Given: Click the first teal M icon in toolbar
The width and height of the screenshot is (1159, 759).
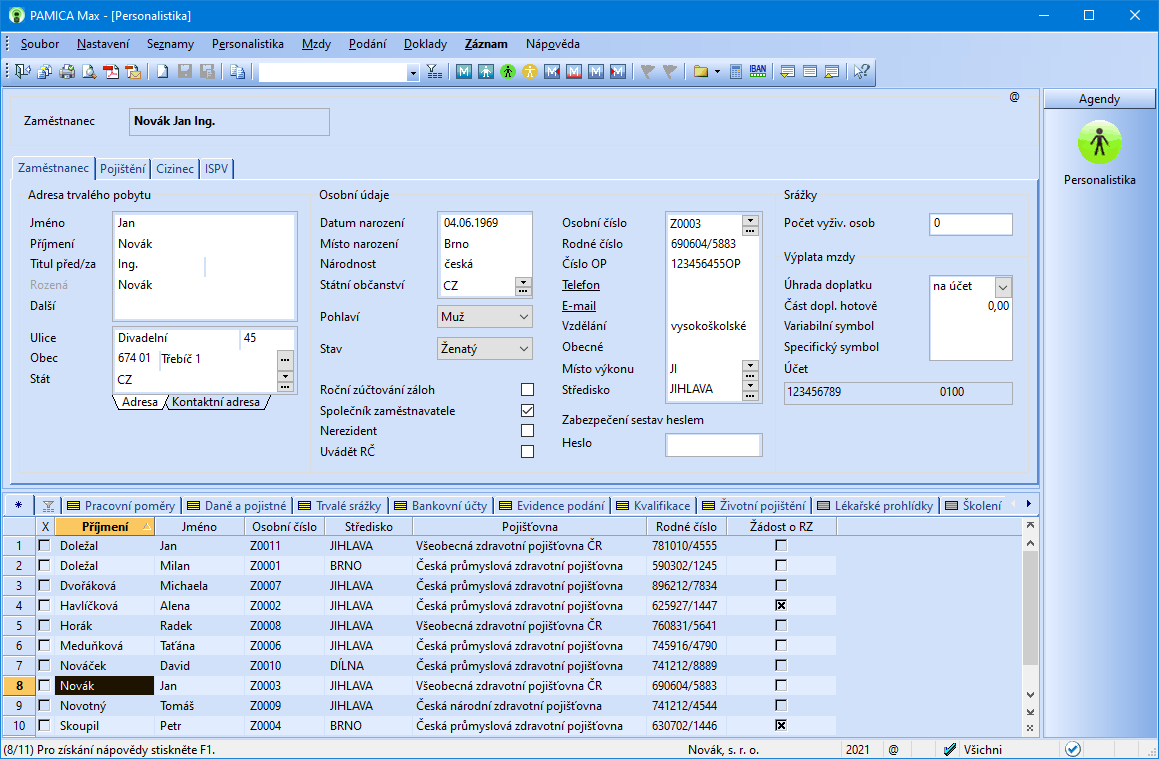Looking at the screenshot, I should tap(464, 72).
